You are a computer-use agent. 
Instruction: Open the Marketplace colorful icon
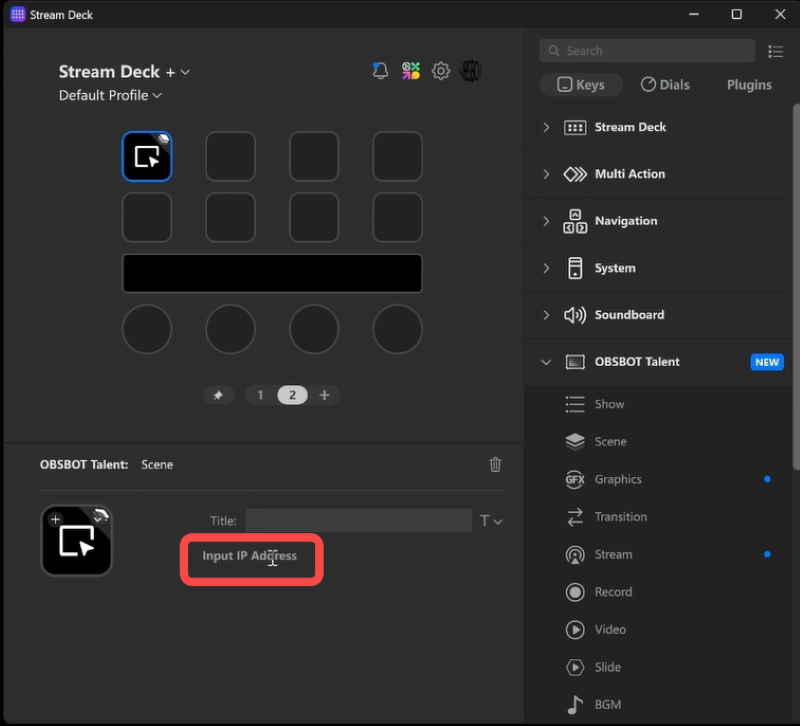point(410,71)
